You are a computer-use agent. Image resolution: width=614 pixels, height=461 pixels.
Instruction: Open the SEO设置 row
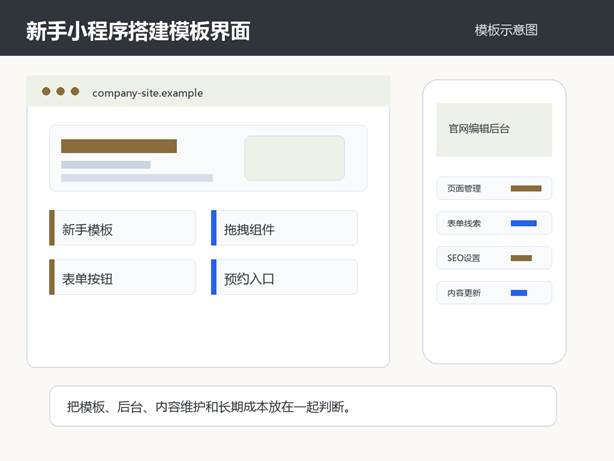494,258
